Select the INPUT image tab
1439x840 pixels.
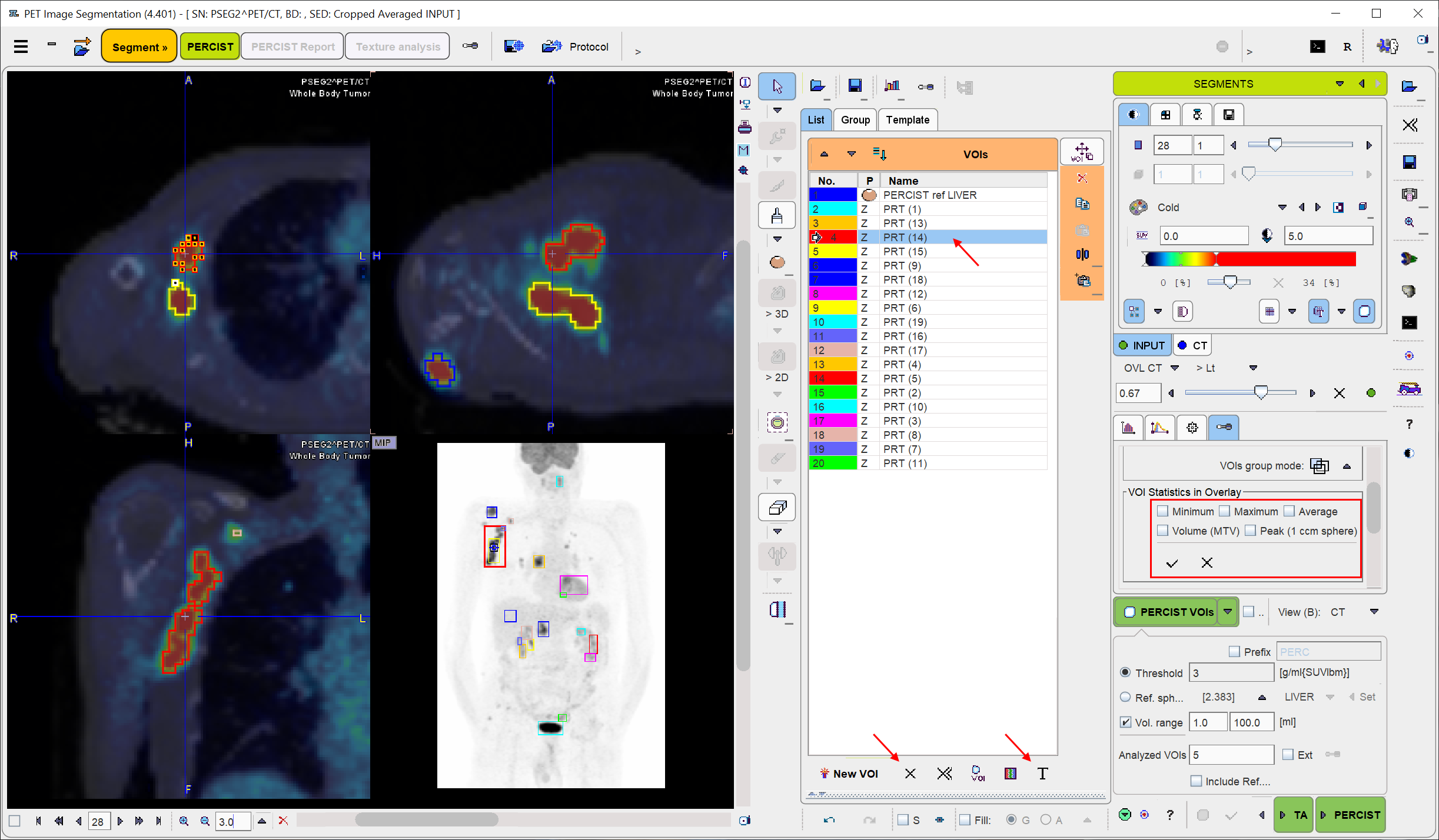pyautogui.click(x=1142, y=345)
